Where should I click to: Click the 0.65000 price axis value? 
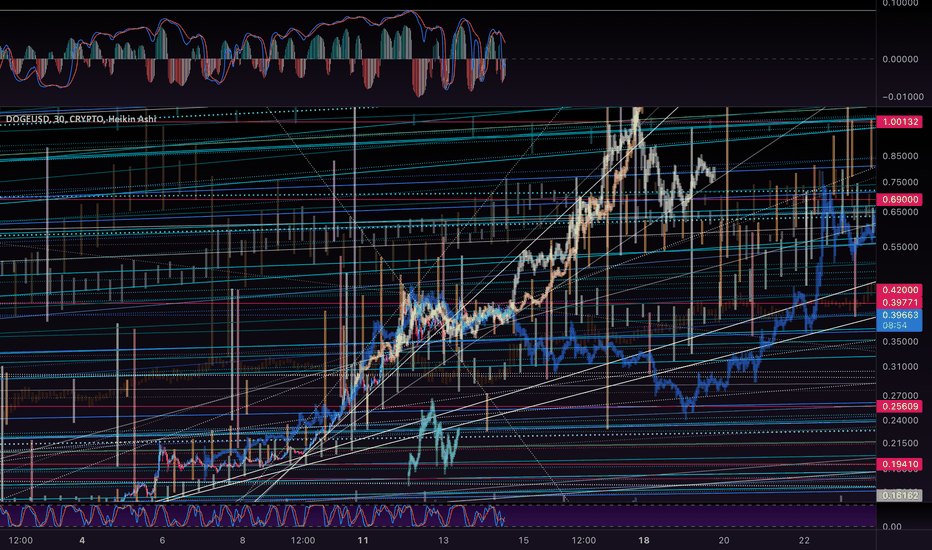click(900, 212)
